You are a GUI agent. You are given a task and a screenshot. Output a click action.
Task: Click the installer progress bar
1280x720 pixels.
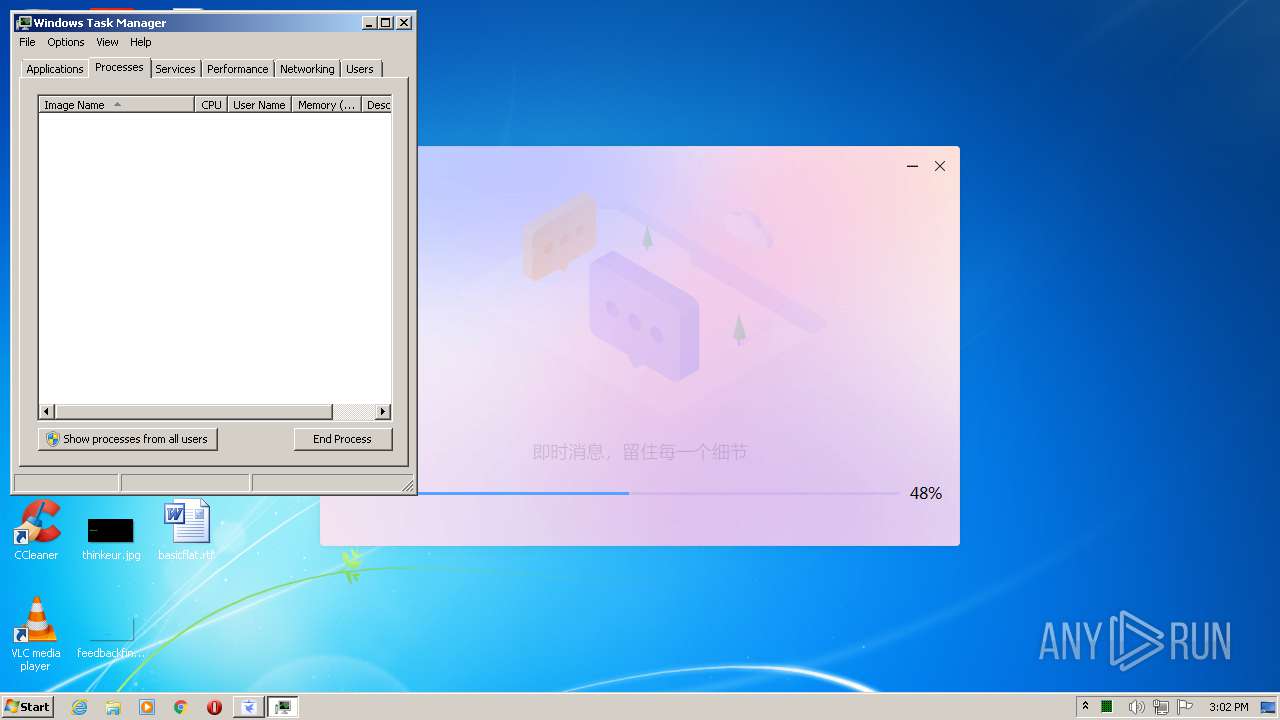pyautogui.click(x=659, y=493)
